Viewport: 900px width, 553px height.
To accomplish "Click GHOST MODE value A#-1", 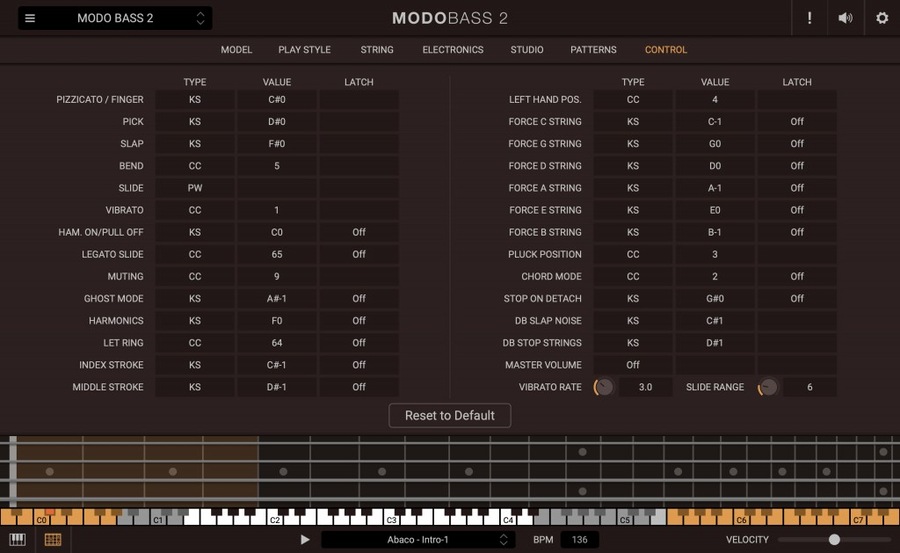I will pyautogui.click(x=277, y=299).
